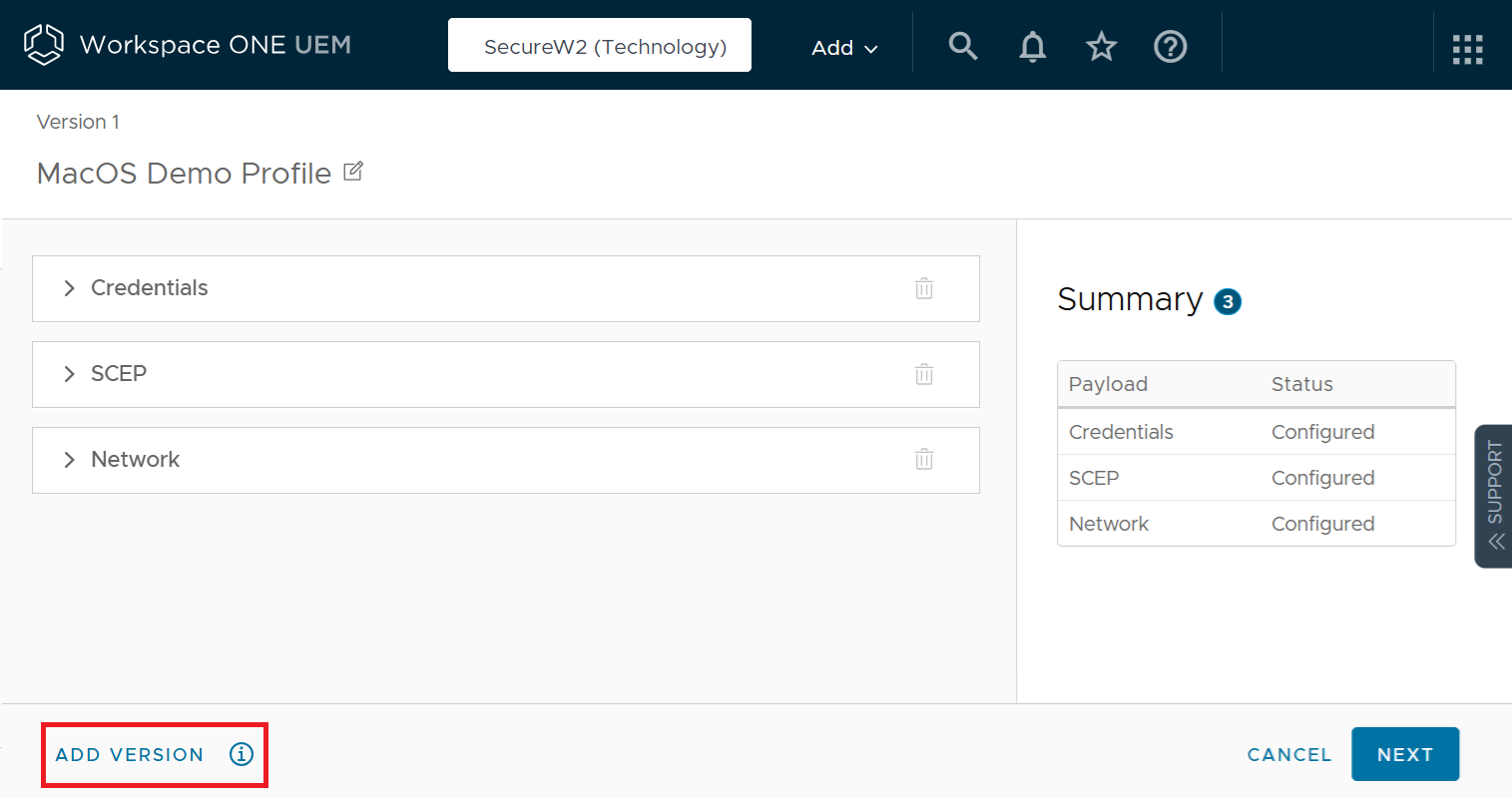Open the global search magnifier icon

(x=963, y=46)
